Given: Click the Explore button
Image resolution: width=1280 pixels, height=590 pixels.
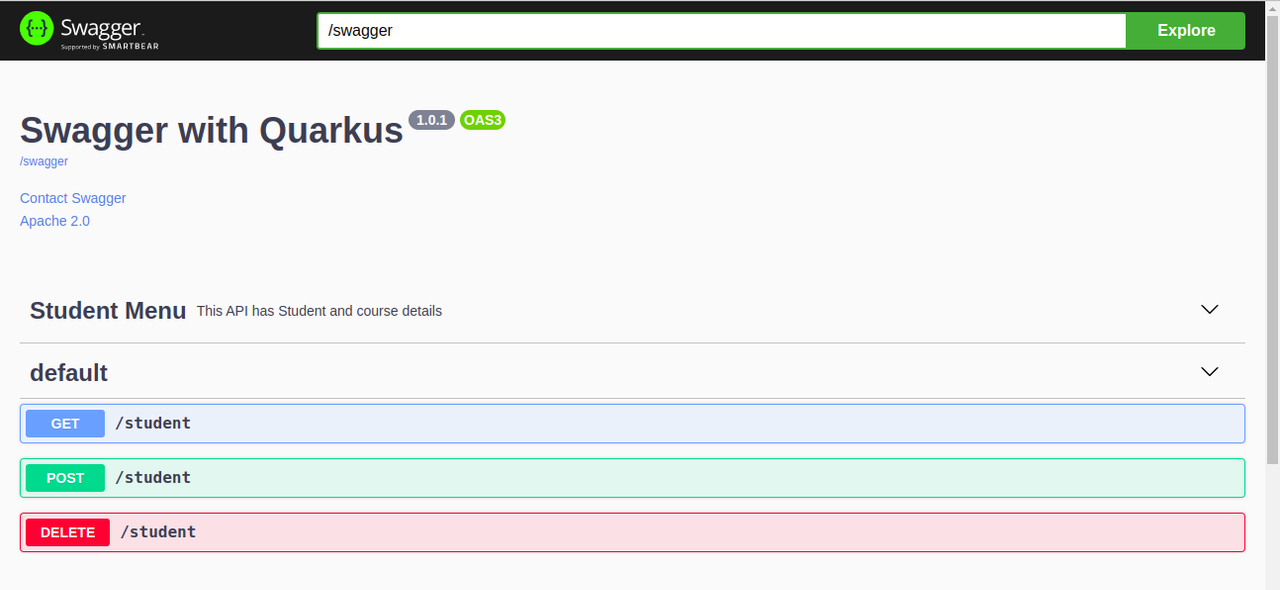Looking at the screenshot, I should (x=1186, y=30).
